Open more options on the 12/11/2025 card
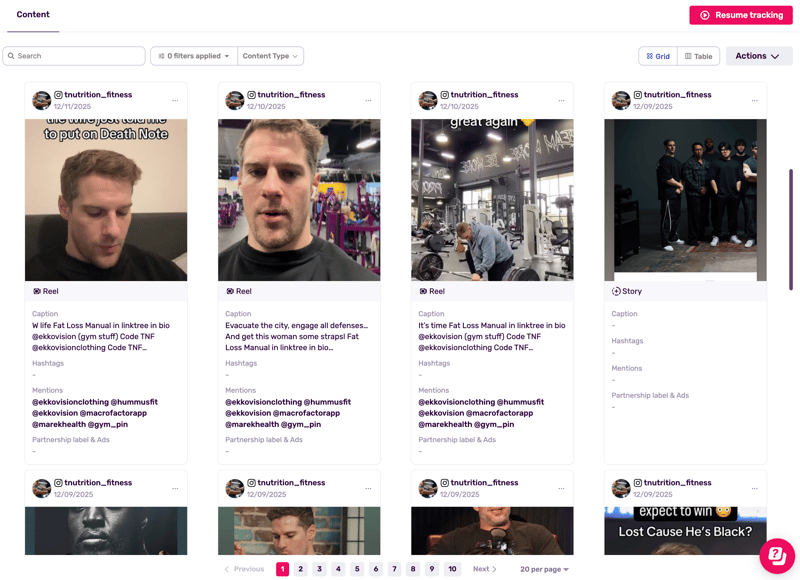The image size is (800, 580). tap(175, 100)
